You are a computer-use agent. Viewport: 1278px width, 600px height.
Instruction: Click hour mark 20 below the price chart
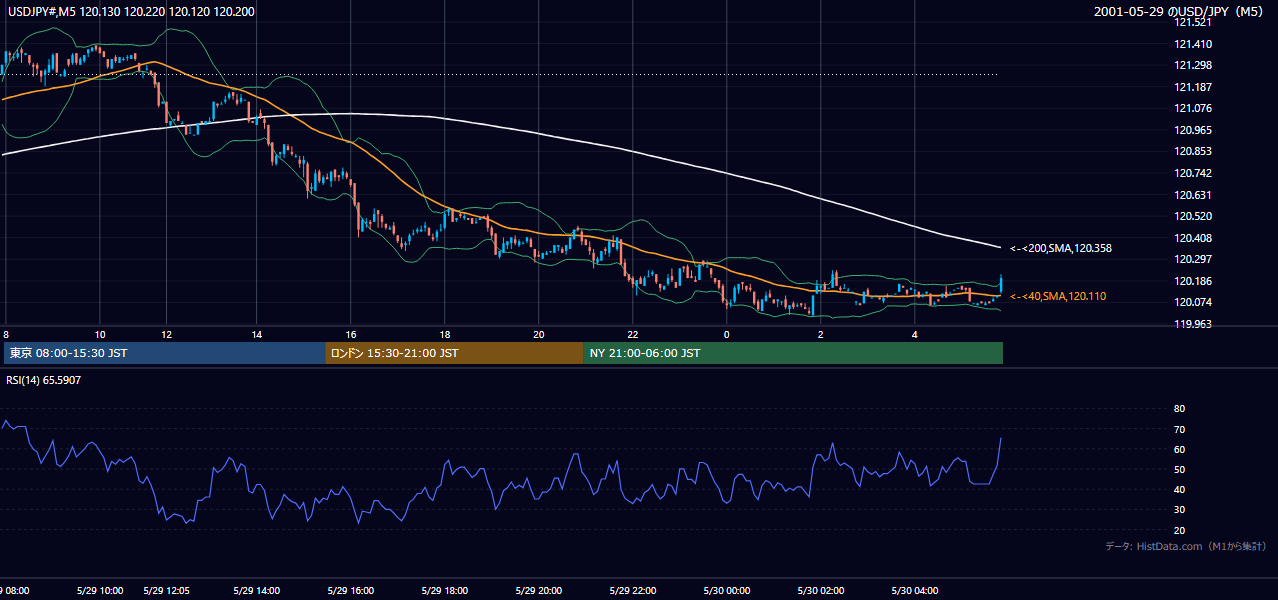(x=539, y=334)
